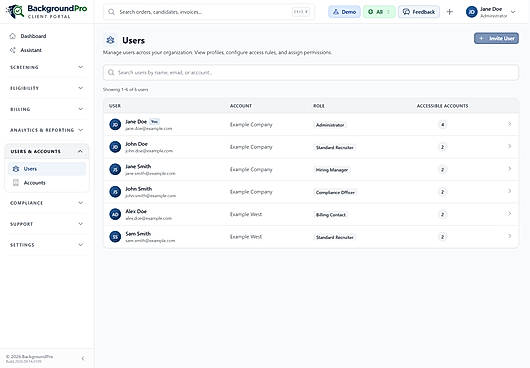Click Alex Doe's AD avatar
The height and width of the screenshot is (368, 530).
click(115, 214)
